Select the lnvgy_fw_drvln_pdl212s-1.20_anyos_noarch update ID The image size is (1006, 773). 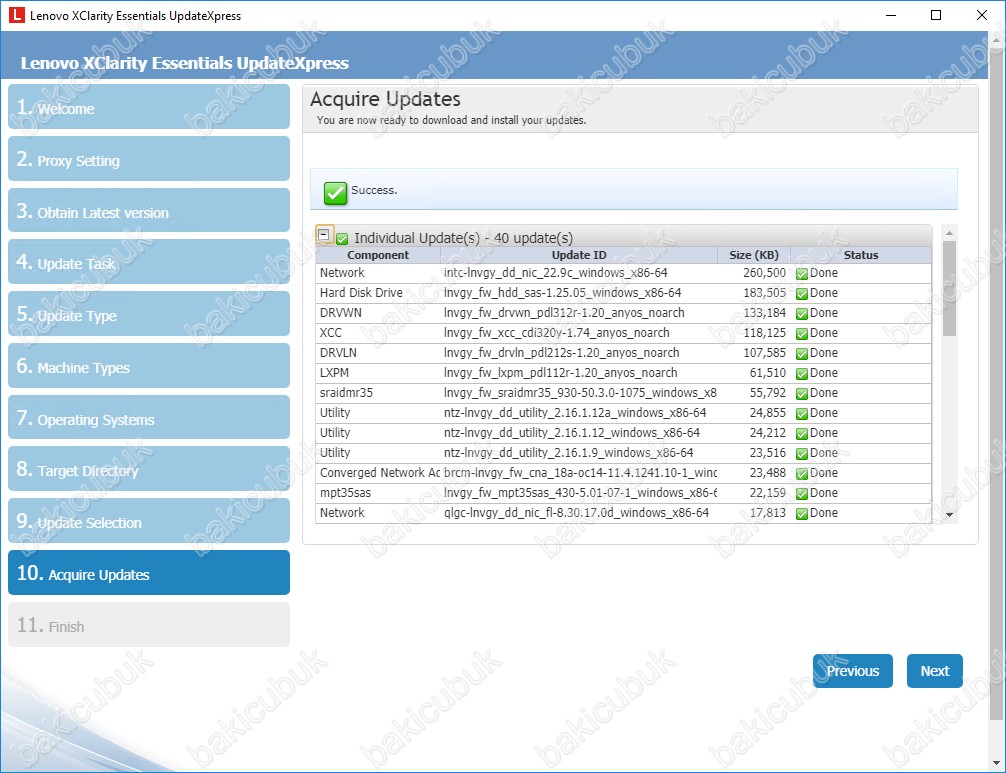[561, 353]
